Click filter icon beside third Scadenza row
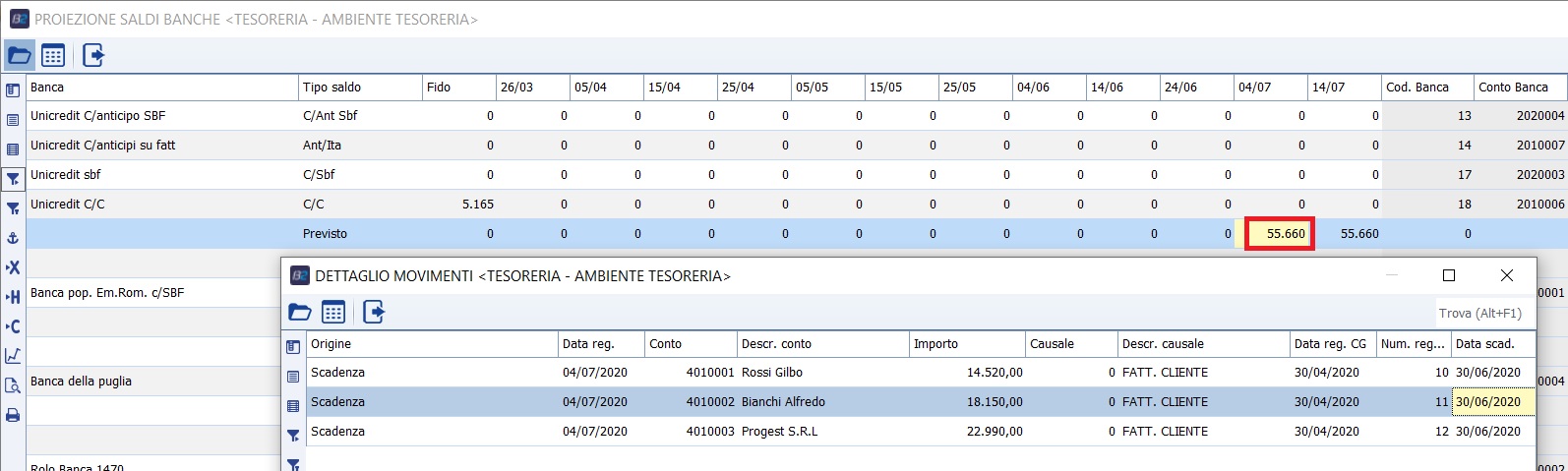This screenshot has height=471, width=1568. pyautogui.click(x=293, y=436)
